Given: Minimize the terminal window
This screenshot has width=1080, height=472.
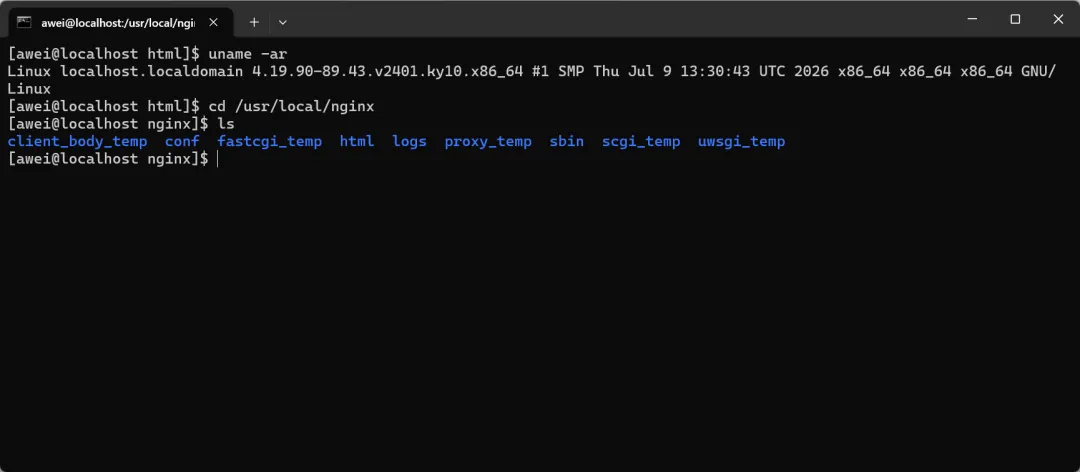Looking at the screenshot, I should click(972, 19).
